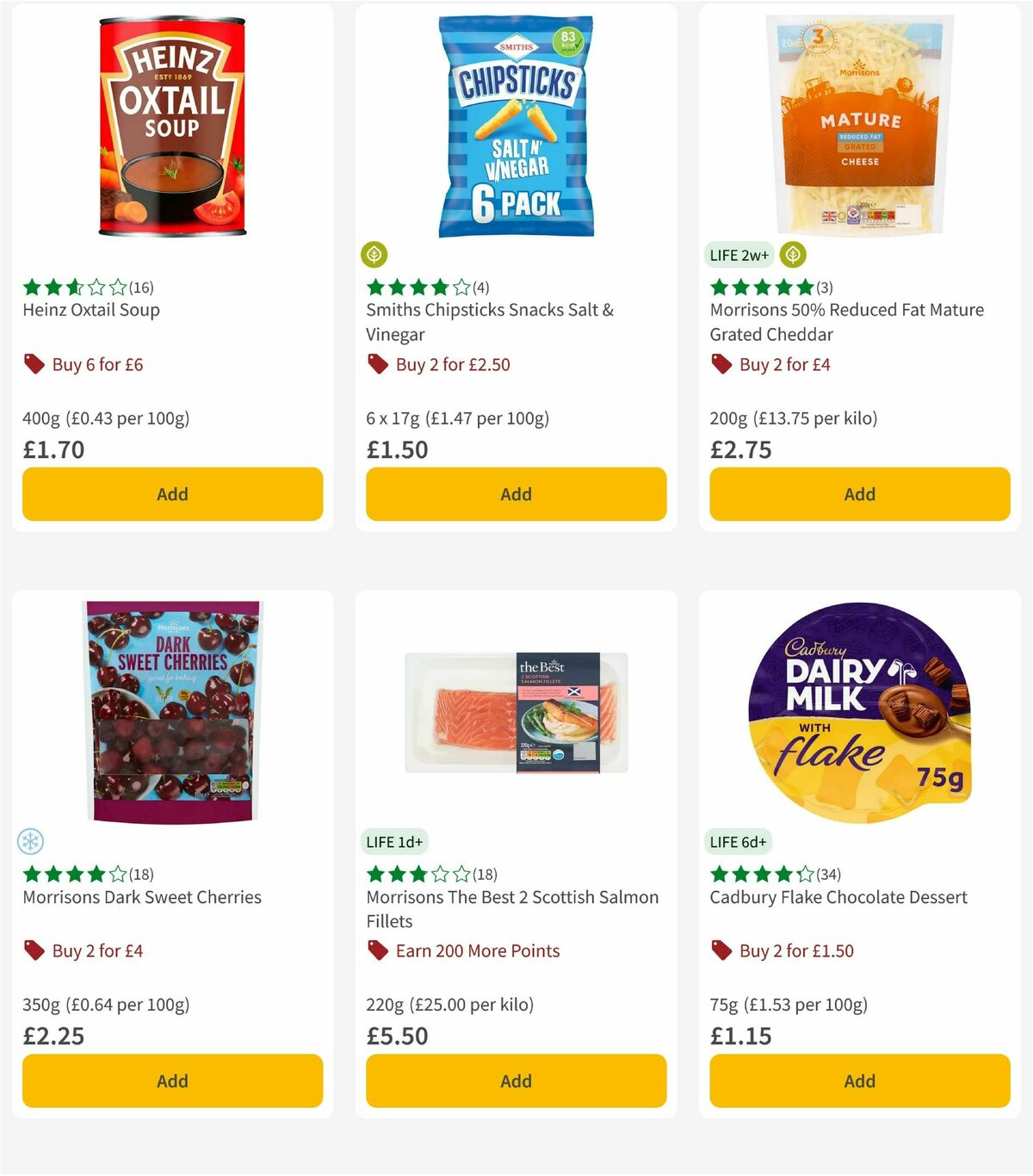This screenshot has width=1033, height=1176.
Task: Click the Dairy Milk with Flake product image
Action: pyautogui.click(x=858, y=715)
